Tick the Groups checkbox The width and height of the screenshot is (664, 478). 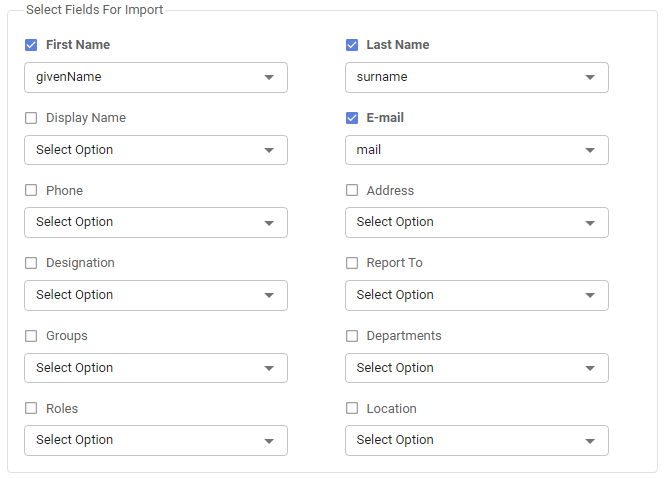coord(31,336)
